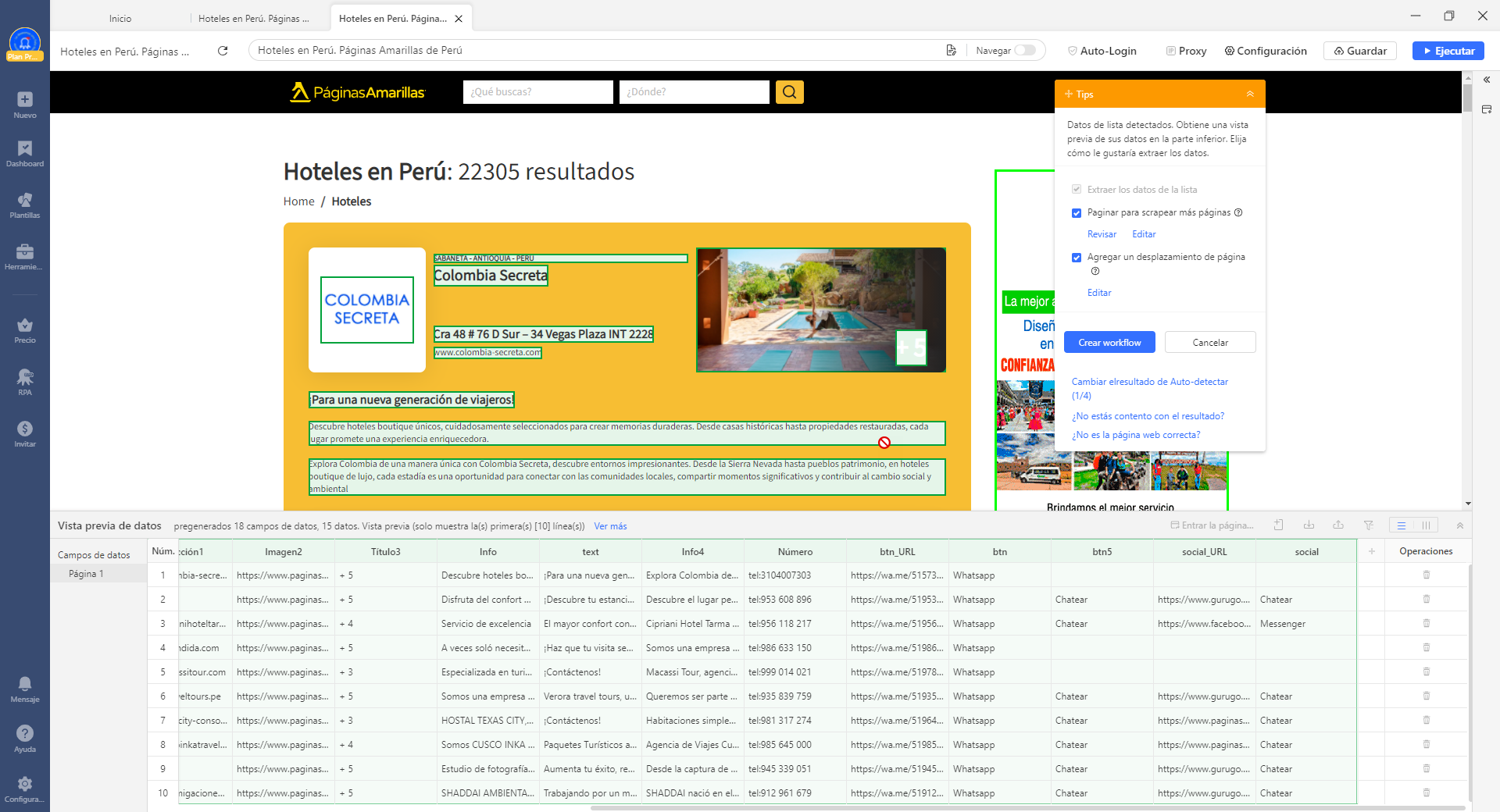The width and height of the screenshot is (1500, 812).
Task: Click the ¿Dónde? location field
Action: point(695,92)
